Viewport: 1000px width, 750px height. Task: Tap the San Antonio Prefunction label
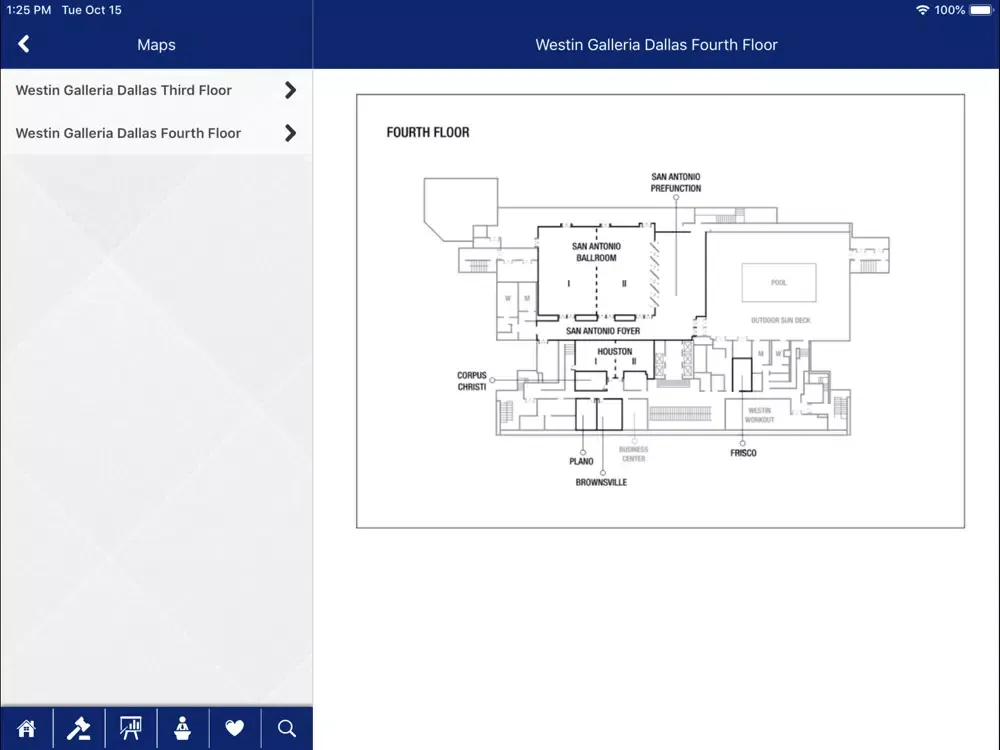point(675,182)
